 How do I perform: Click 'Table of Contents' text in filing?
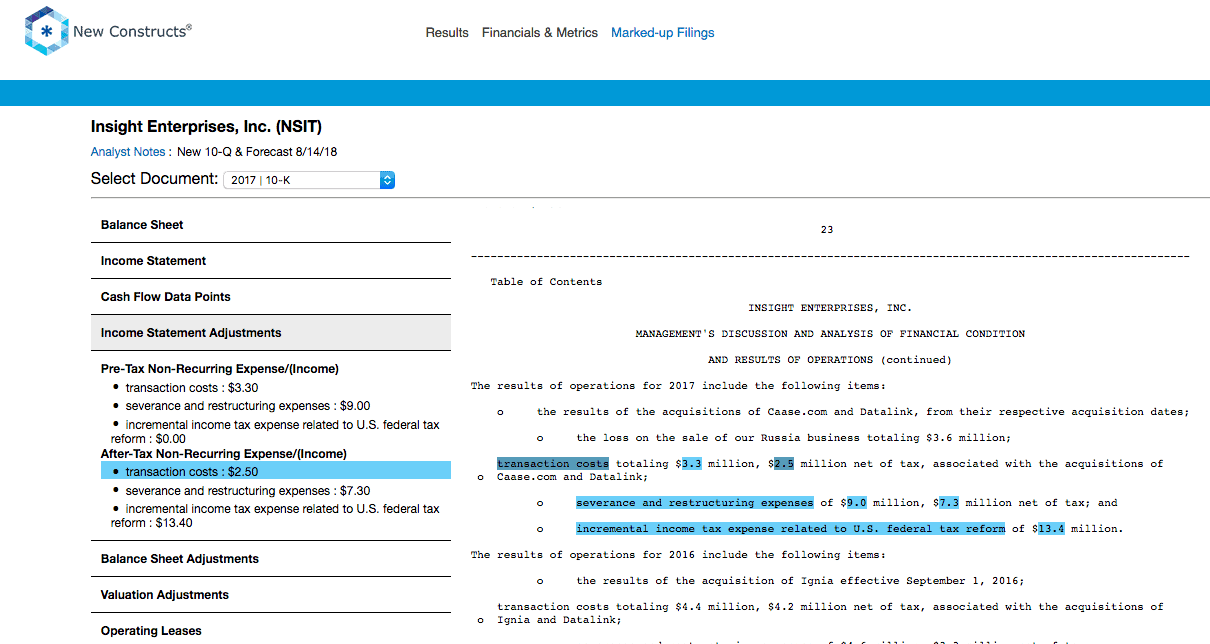(546, 282)
